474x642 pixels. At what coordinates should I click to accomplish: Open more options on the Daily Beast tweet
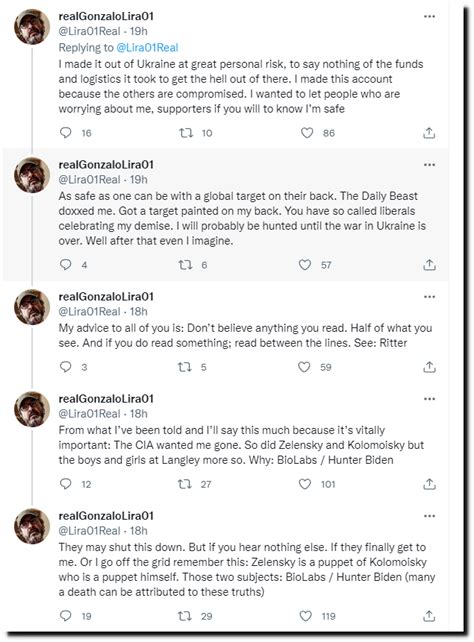[x=429, y=165]
